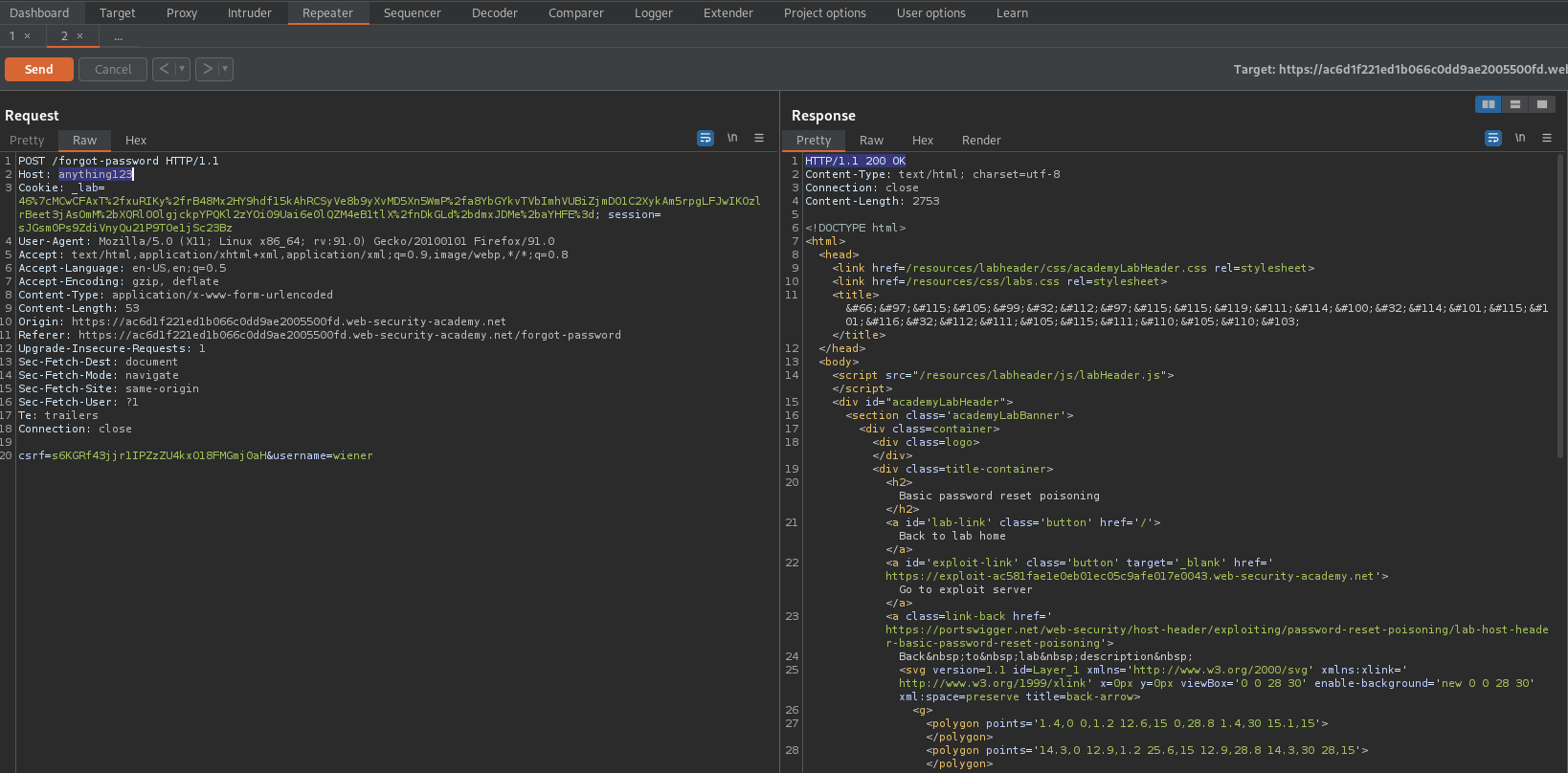Select Pretty view in Response pane
Viewport: 1568px width, 773px height.
tap(814, 140)
